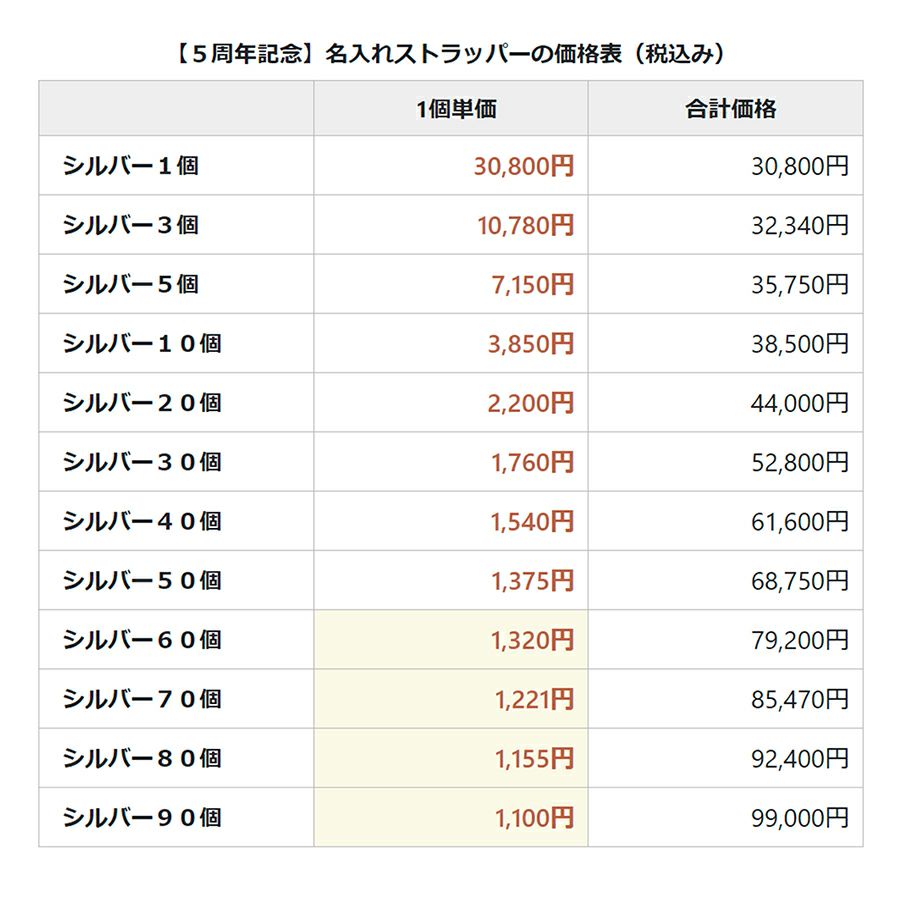Click the 52,800円 total price cell
900x900 pixels.
point(799,462)
